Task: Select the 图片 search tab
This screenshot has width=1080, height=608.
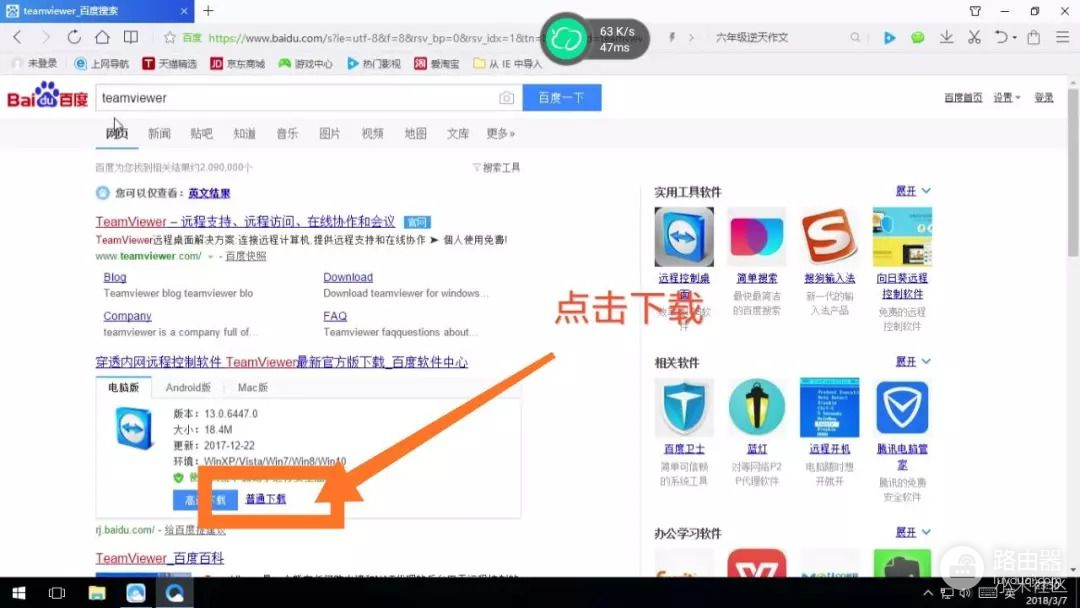Action: [x=330, y=134]
